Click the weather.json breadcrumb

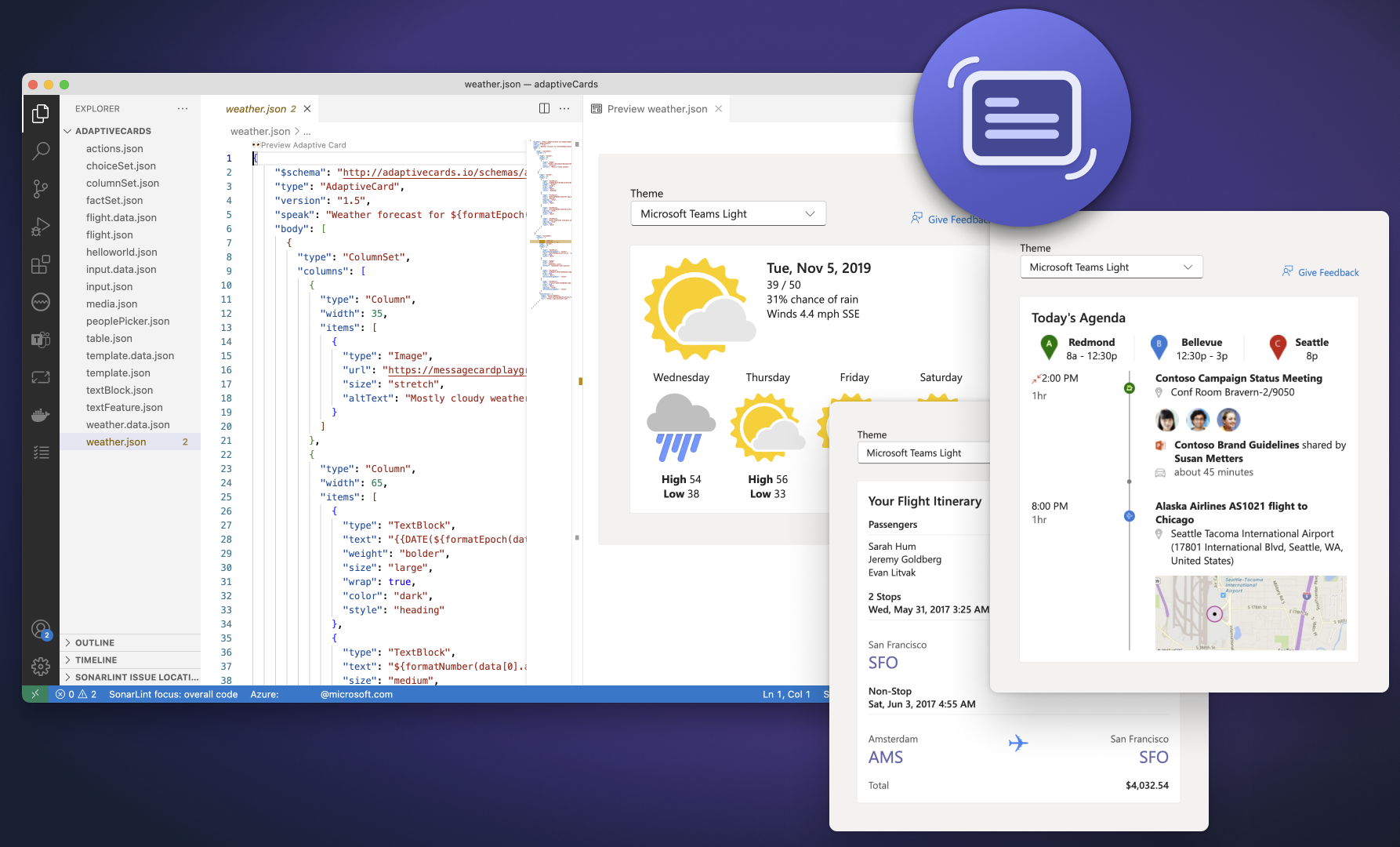(x=260, y=131)
